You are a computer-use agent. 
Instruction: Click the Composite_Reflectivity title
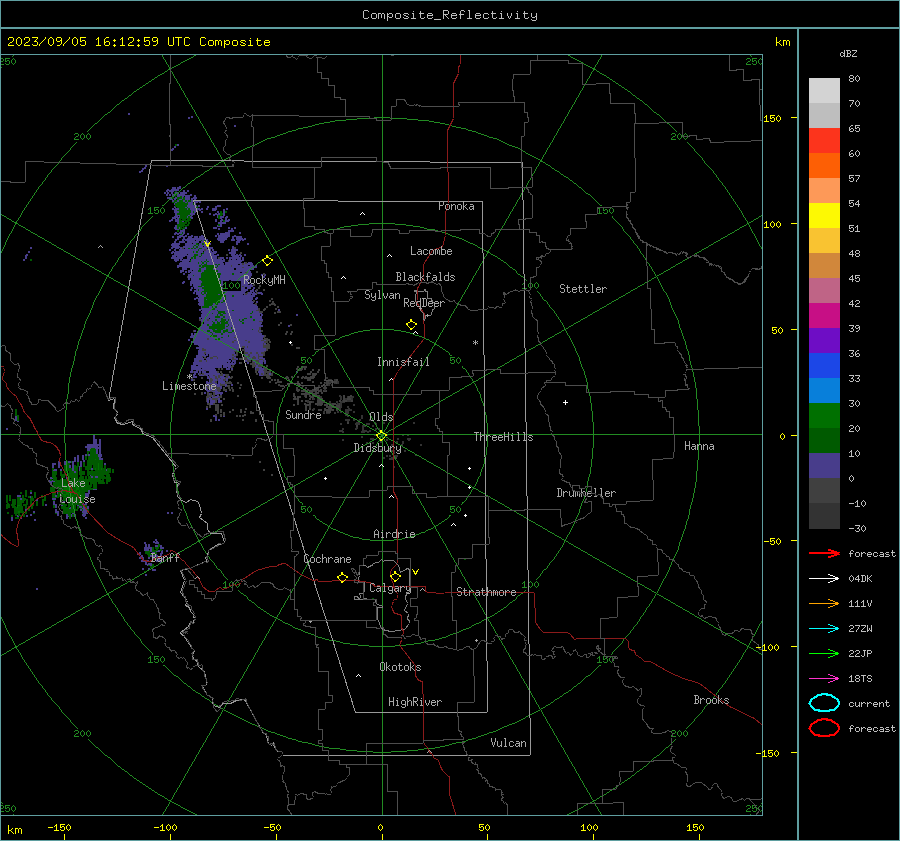[450, 15]
